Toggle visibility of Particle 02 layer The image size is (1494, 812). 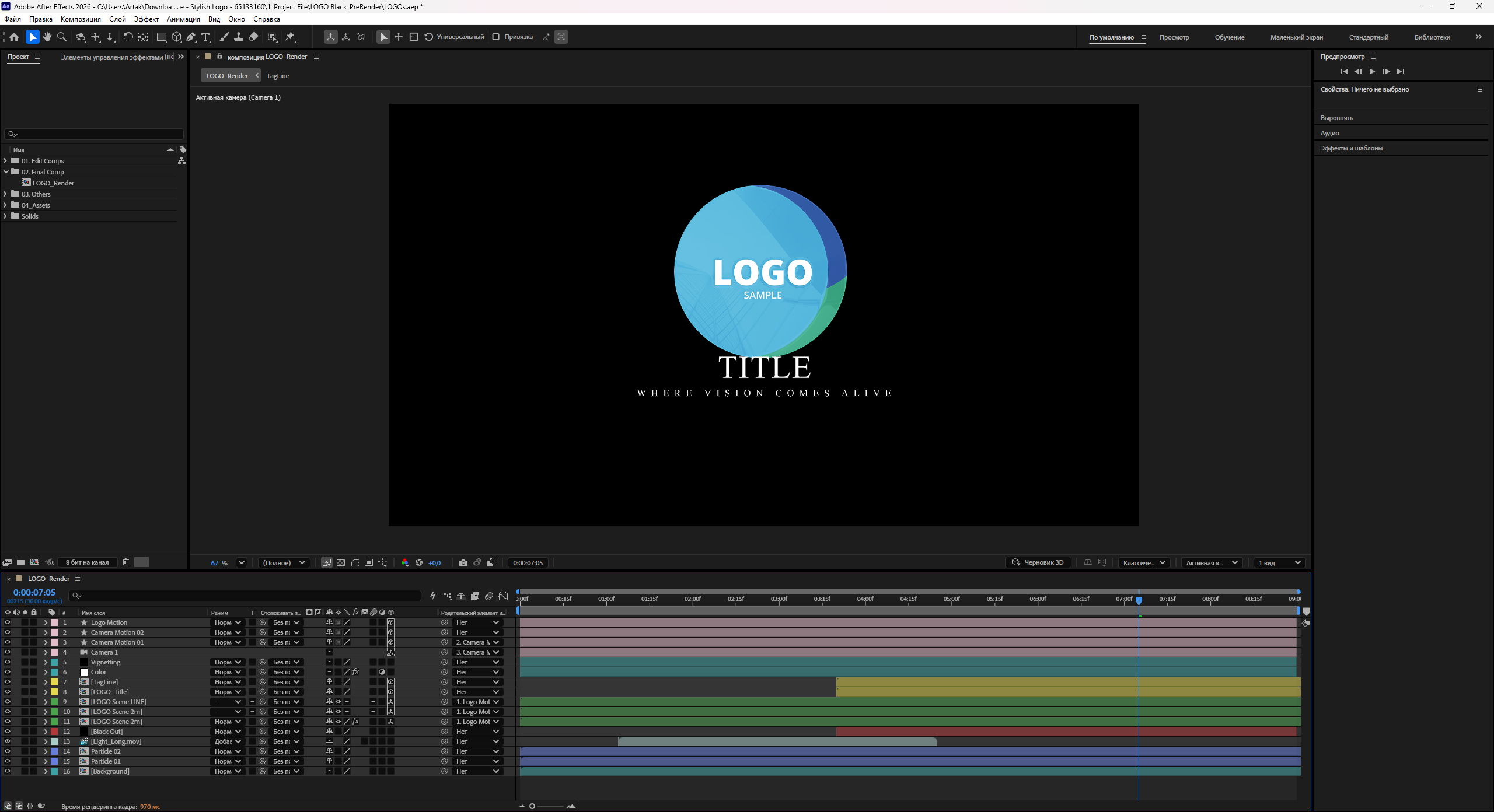(x=7, y=751)
